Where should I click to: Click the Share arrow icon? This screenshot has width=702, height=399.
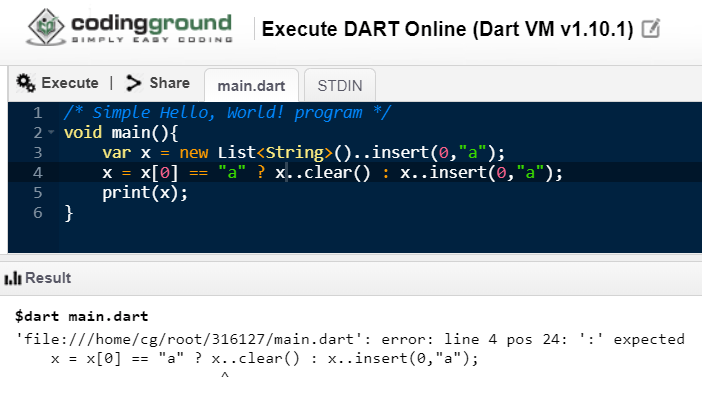[x=133, y=83]
